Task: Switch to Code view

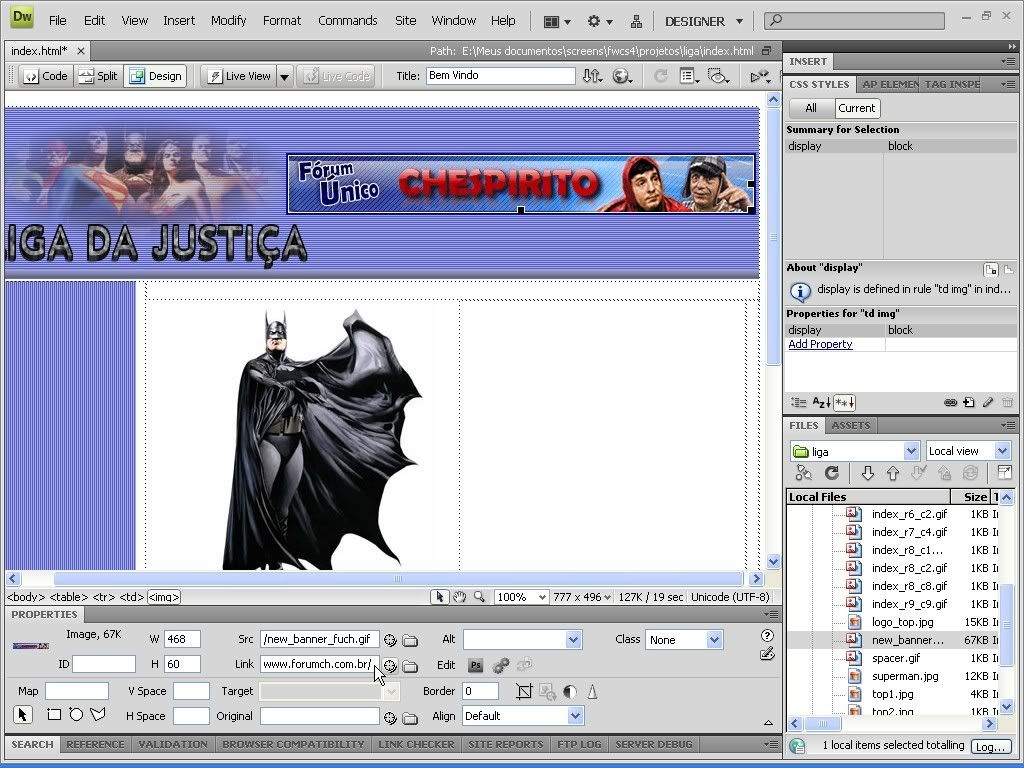Action: tap(45, 76)
